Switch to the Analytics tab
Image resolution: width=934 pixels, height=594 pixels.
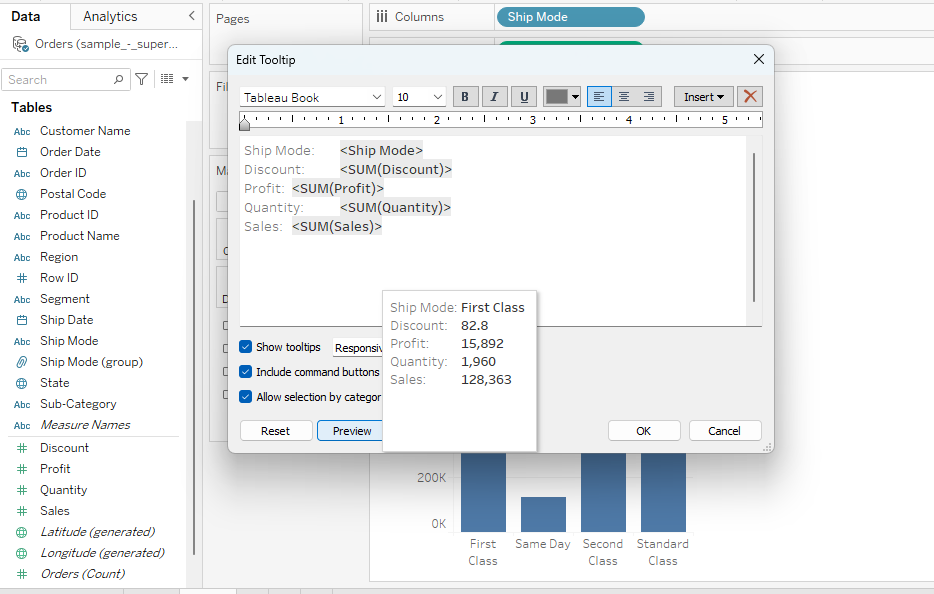coord(110,16)
